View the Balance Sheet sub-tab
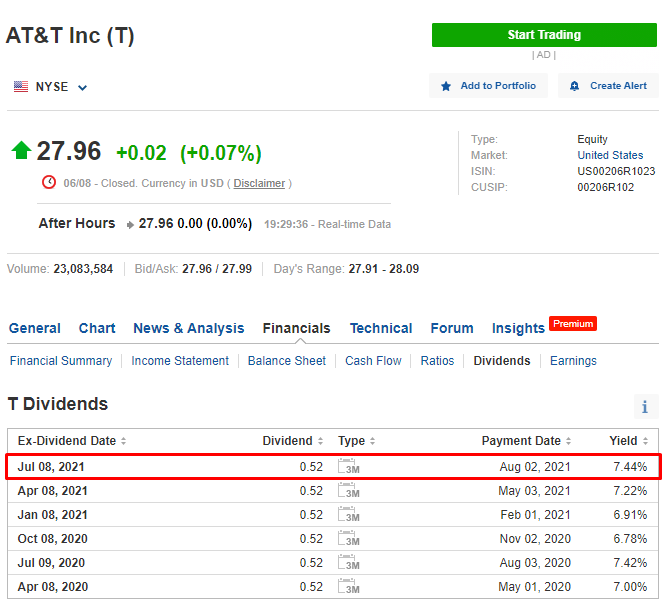The width and height of the screenshot is (665, 611). (x=287, y=360)
